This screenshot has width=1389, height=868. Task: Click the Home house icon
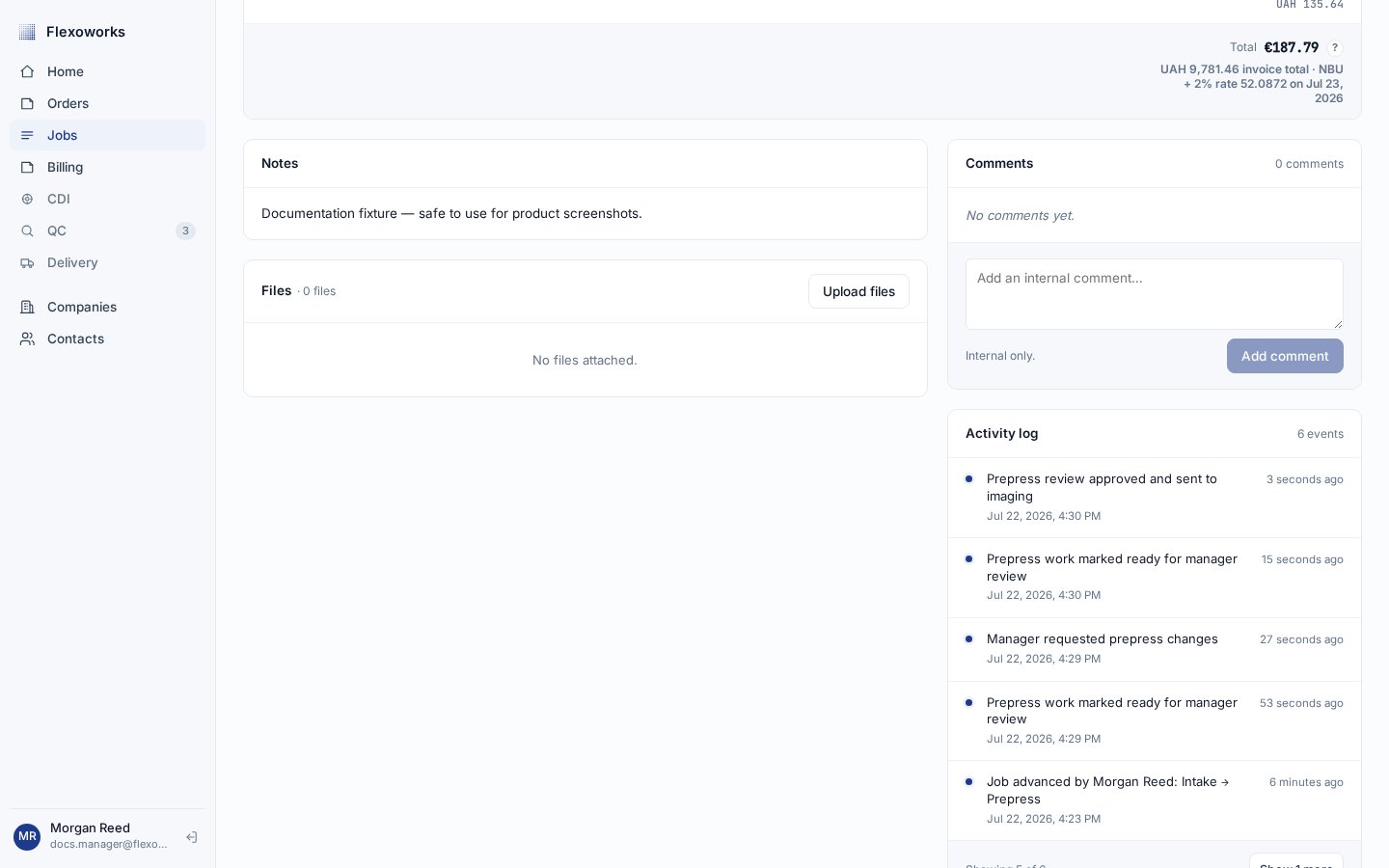[x=27, y=71]
